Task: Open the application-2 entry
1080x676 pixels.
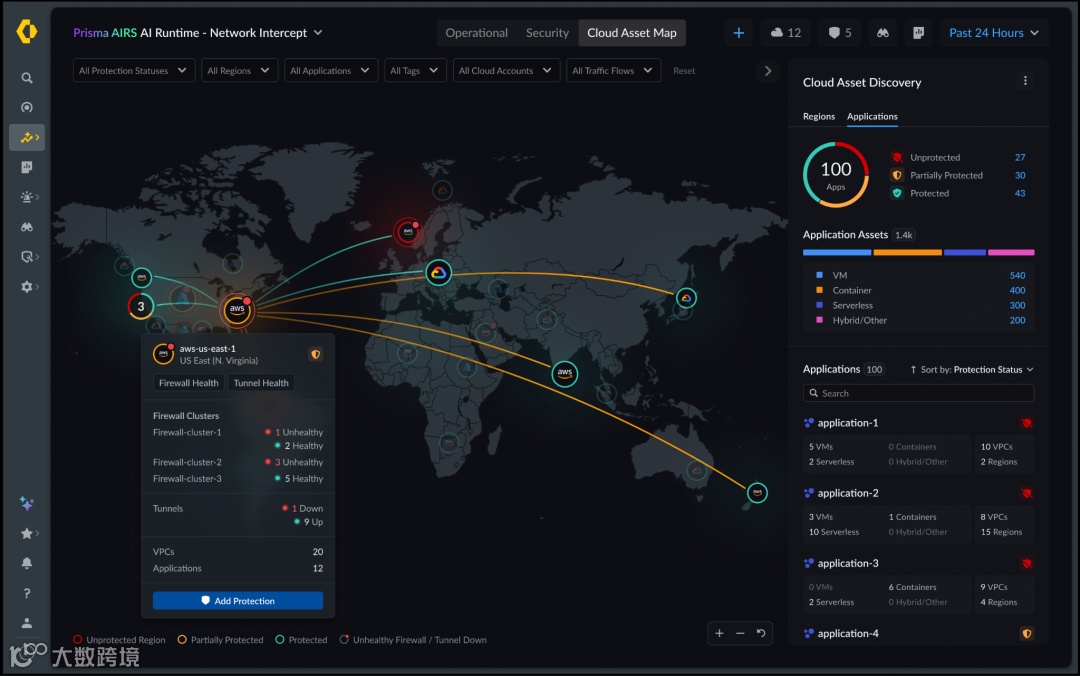Action: [x=847, y=493]
